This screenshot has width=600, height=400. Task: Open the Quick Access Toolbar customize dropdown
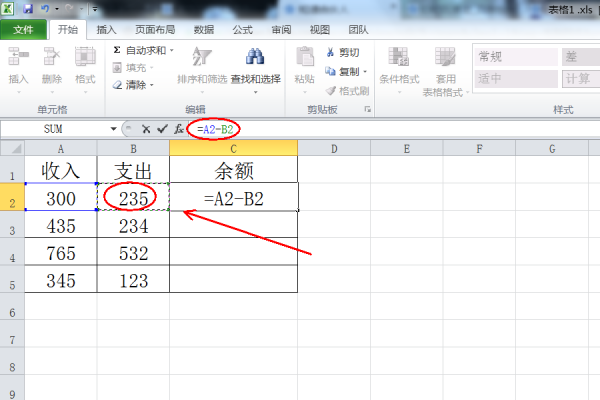click(95, 9)
